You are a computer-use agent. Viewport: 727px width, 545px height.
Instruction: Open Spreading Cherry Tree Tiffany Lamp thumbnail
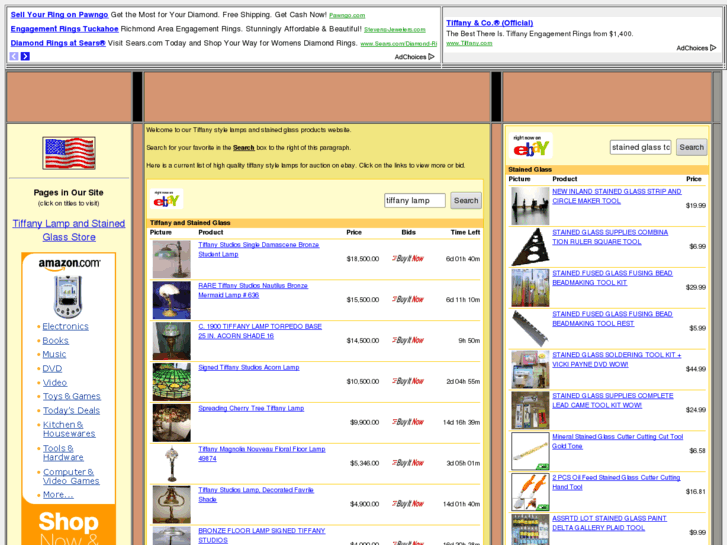pos(172,423)
